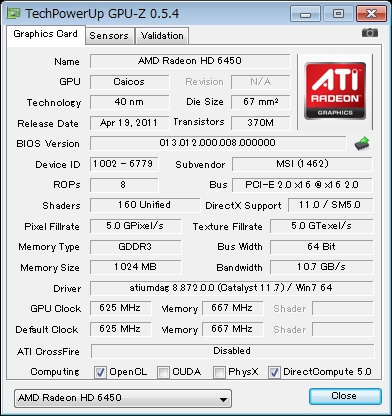
Task: Click the TechPowerUp GPU-Z 0.5.4 title text
Action: tap(102, 14)
